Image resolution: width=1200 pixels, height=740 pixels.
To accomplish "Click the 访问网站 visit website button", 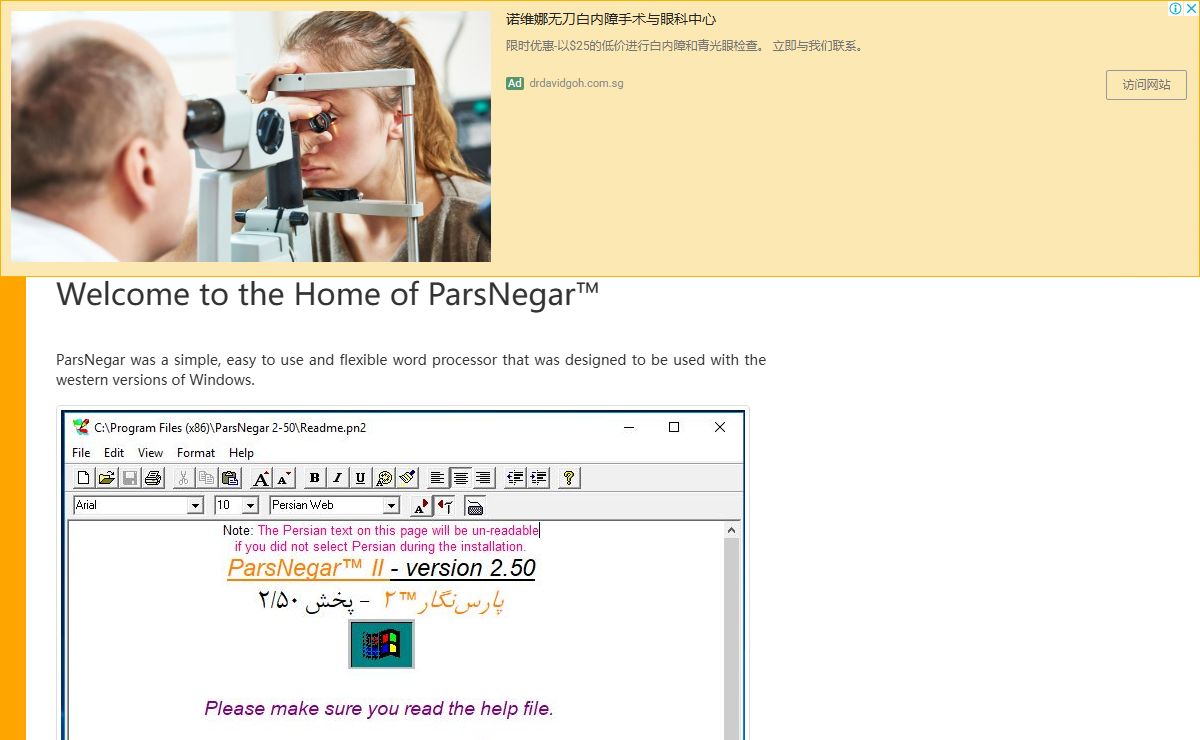I will coord(1146,85).
